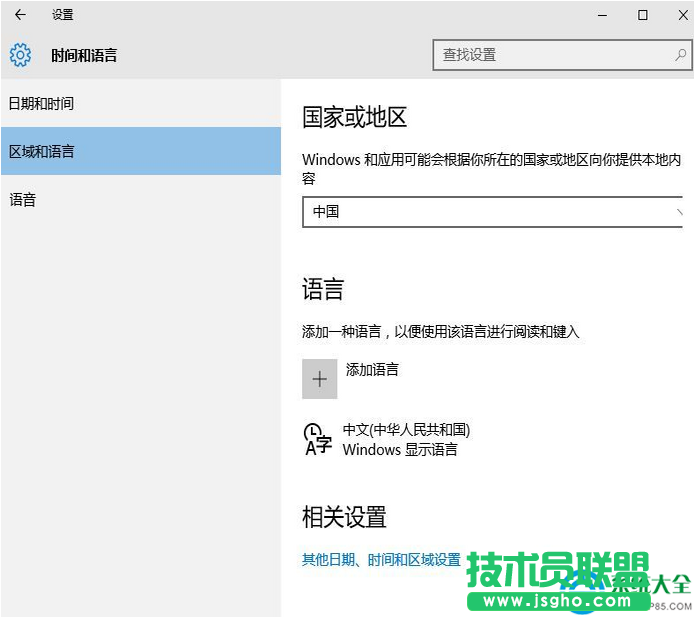694x617 pixels.
Task: Open 其他日期、时间和区域设置 link
Action: pos(381,560)
